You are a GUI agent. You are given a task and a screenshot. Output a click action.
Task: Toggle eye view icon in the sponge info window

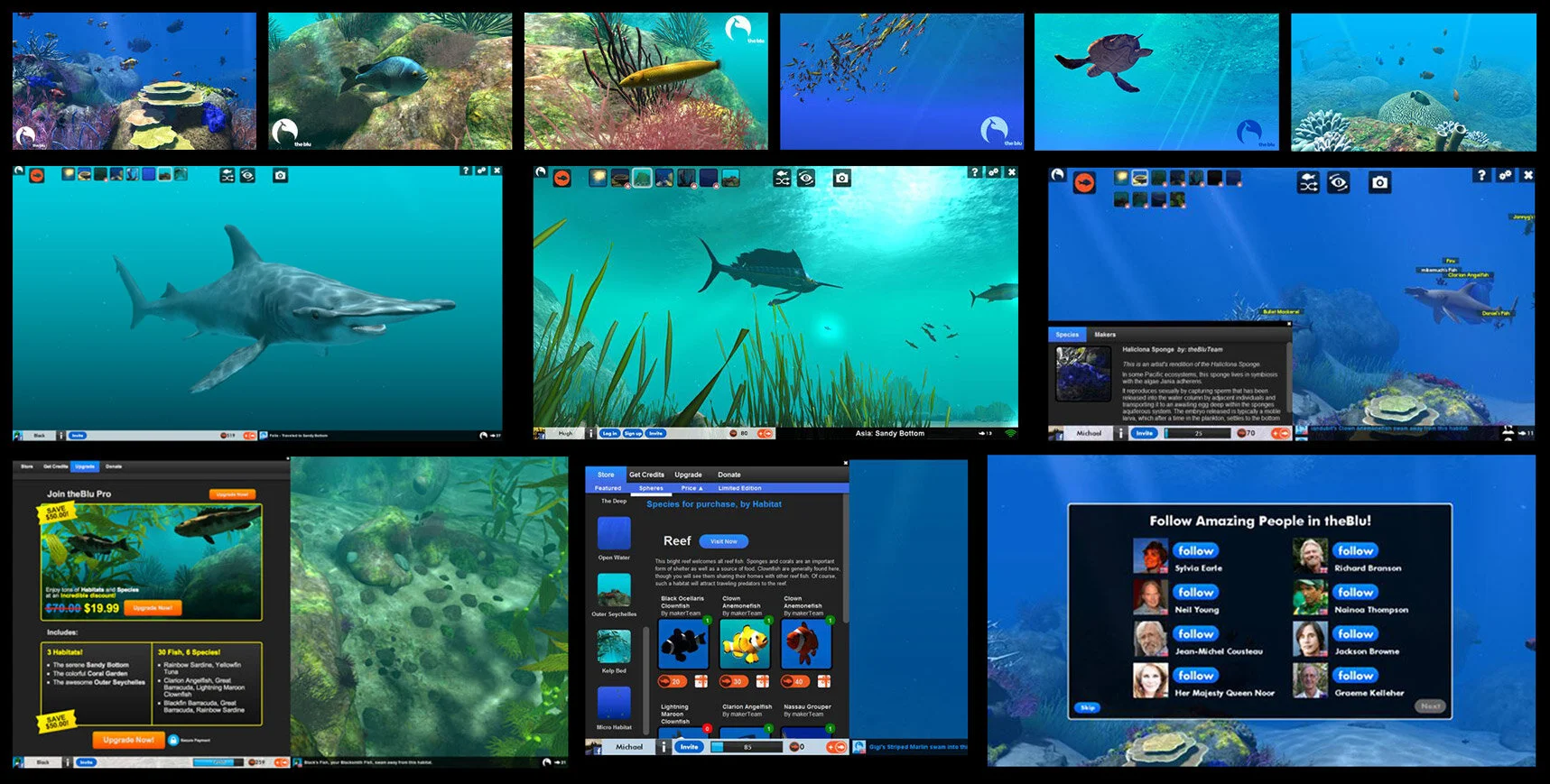tap(1338, 183)
